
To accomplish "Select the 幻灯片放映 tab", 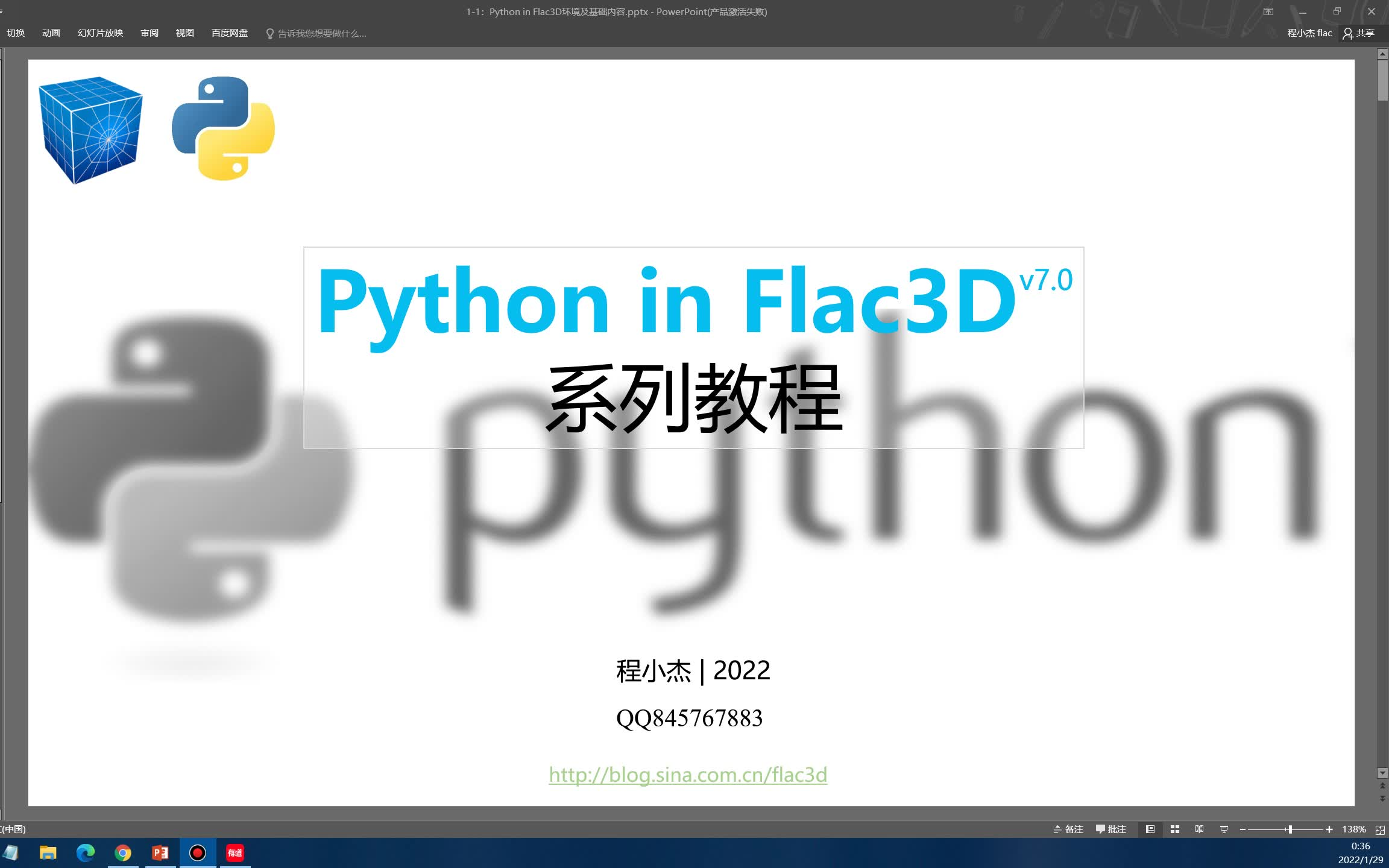I will (101, 33).
